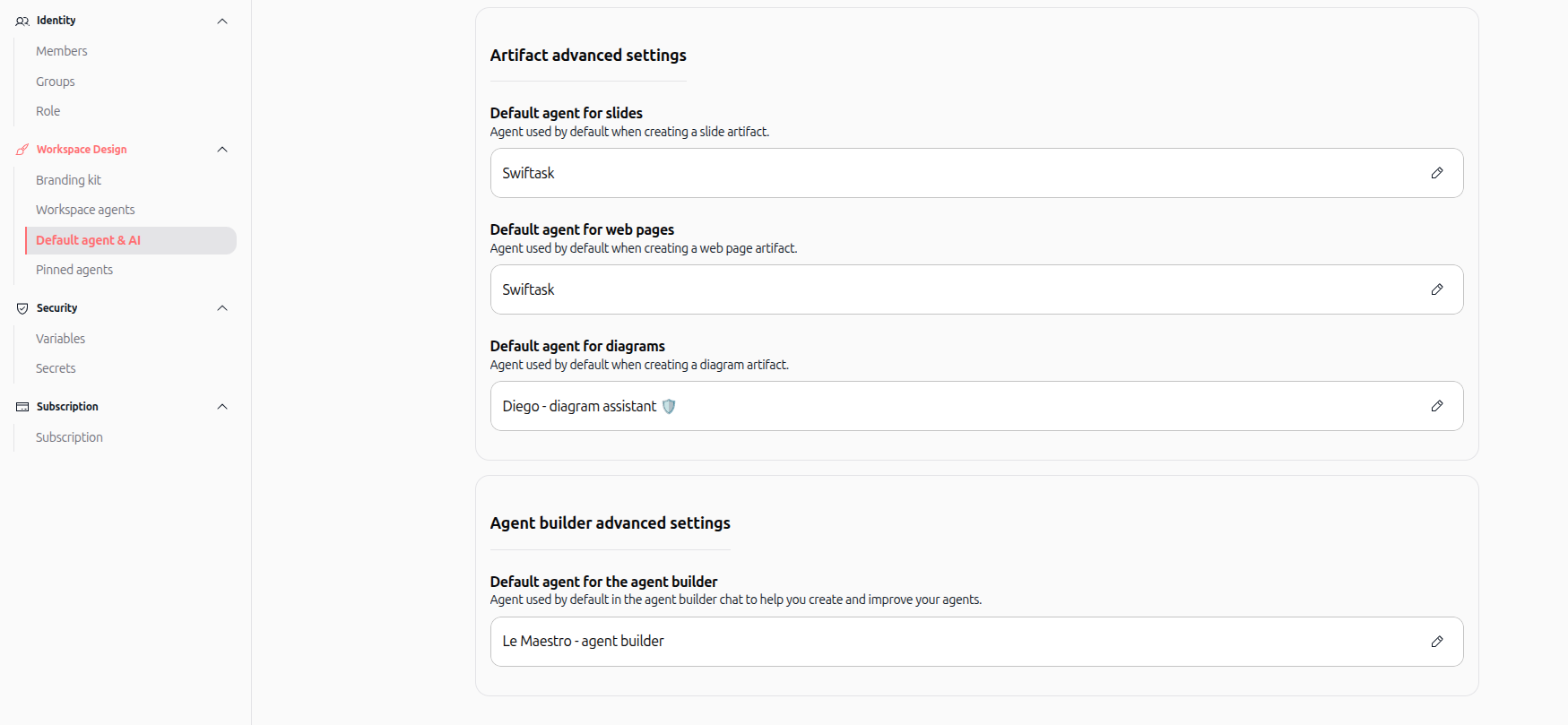Edit the agent builder default agent pencil
The height and width of the screenshot is (725, 1568).
tap(1437, 642)
